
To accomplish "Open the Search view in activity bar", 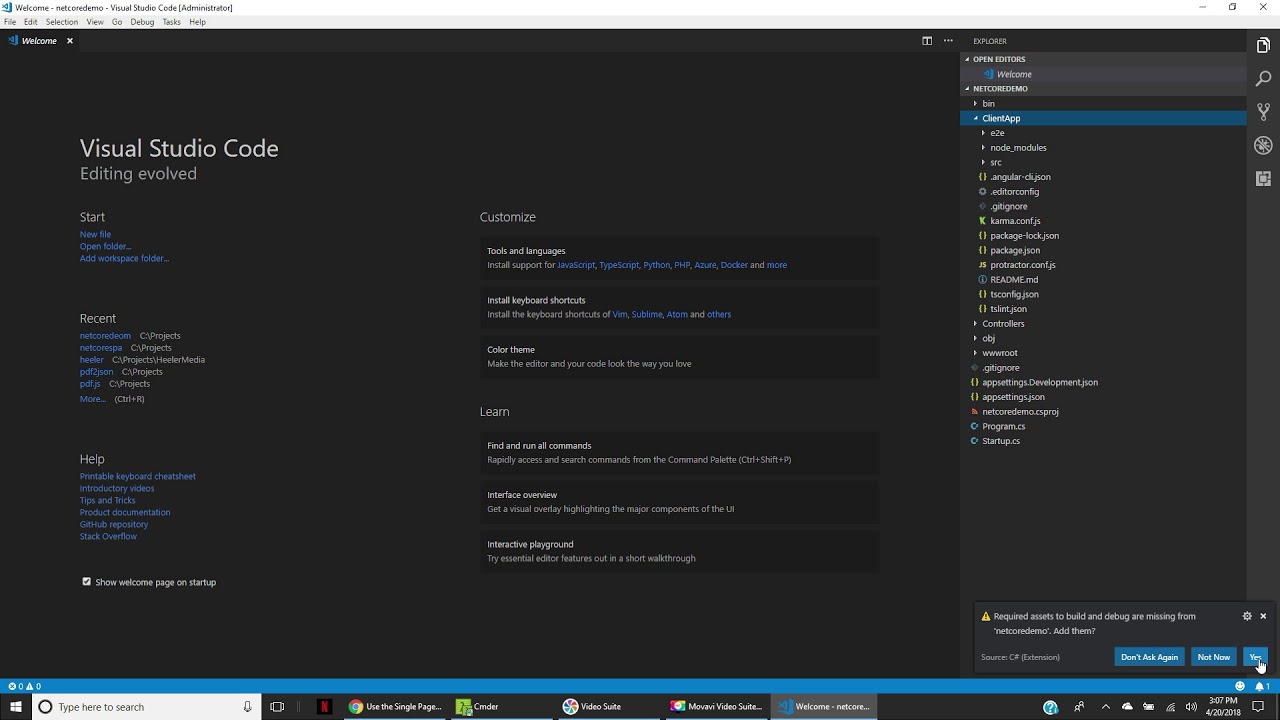I will point(1263,79).
